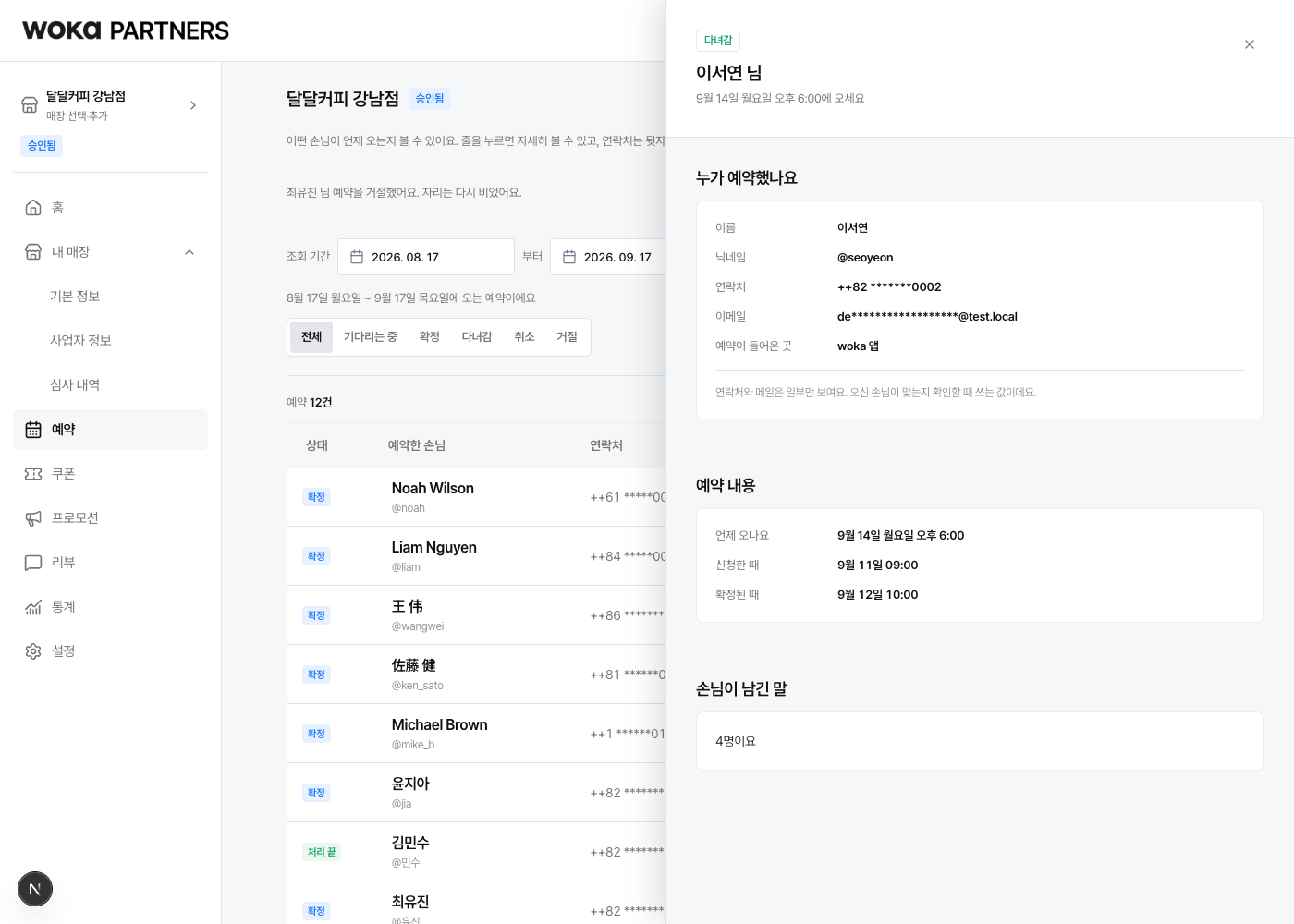
Task: Open the Michael Brown reservation row
Action: coord(477,734)
